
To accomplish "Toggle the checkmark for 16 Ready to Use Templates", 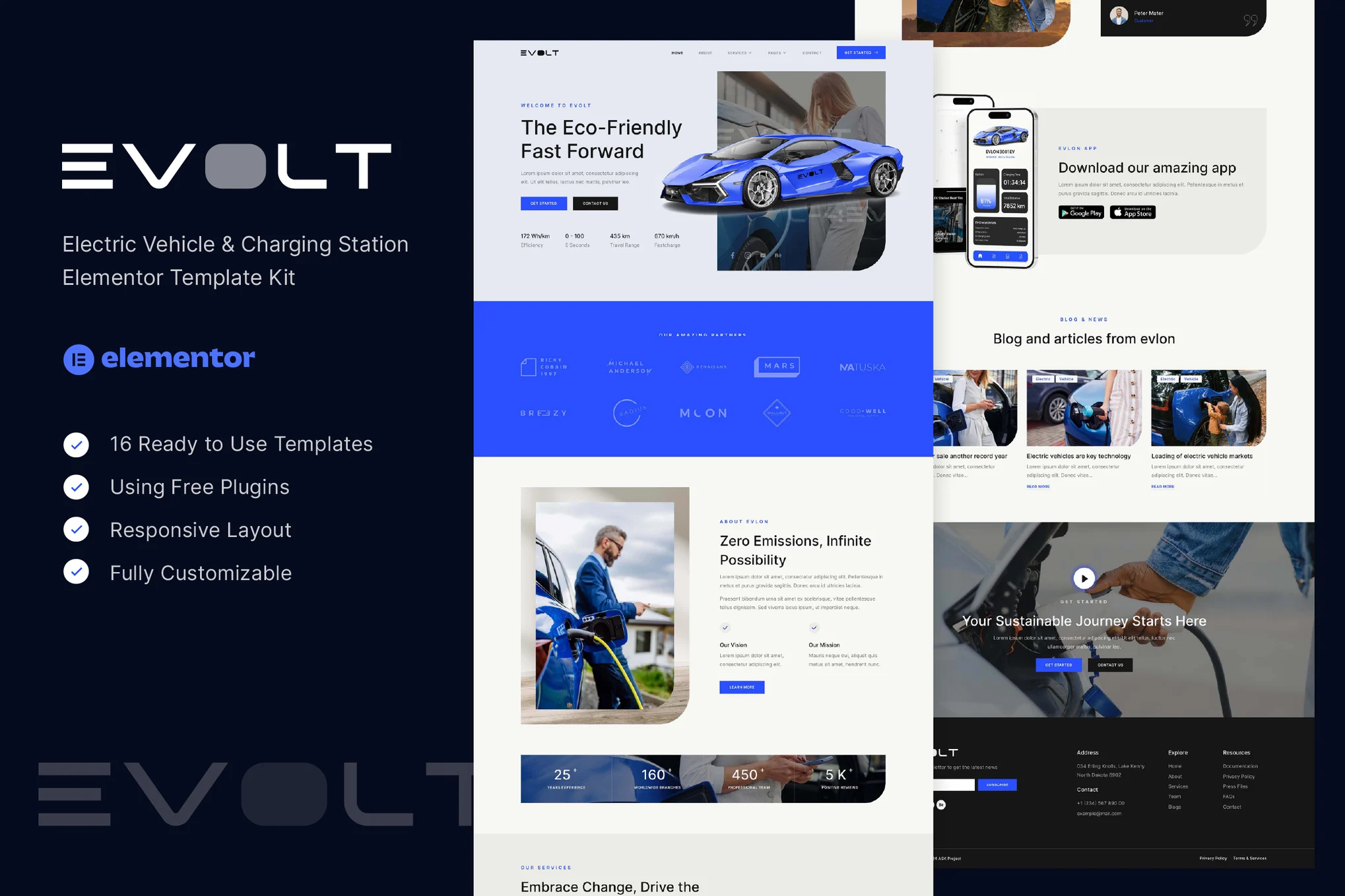I will (x=76, y=443).
